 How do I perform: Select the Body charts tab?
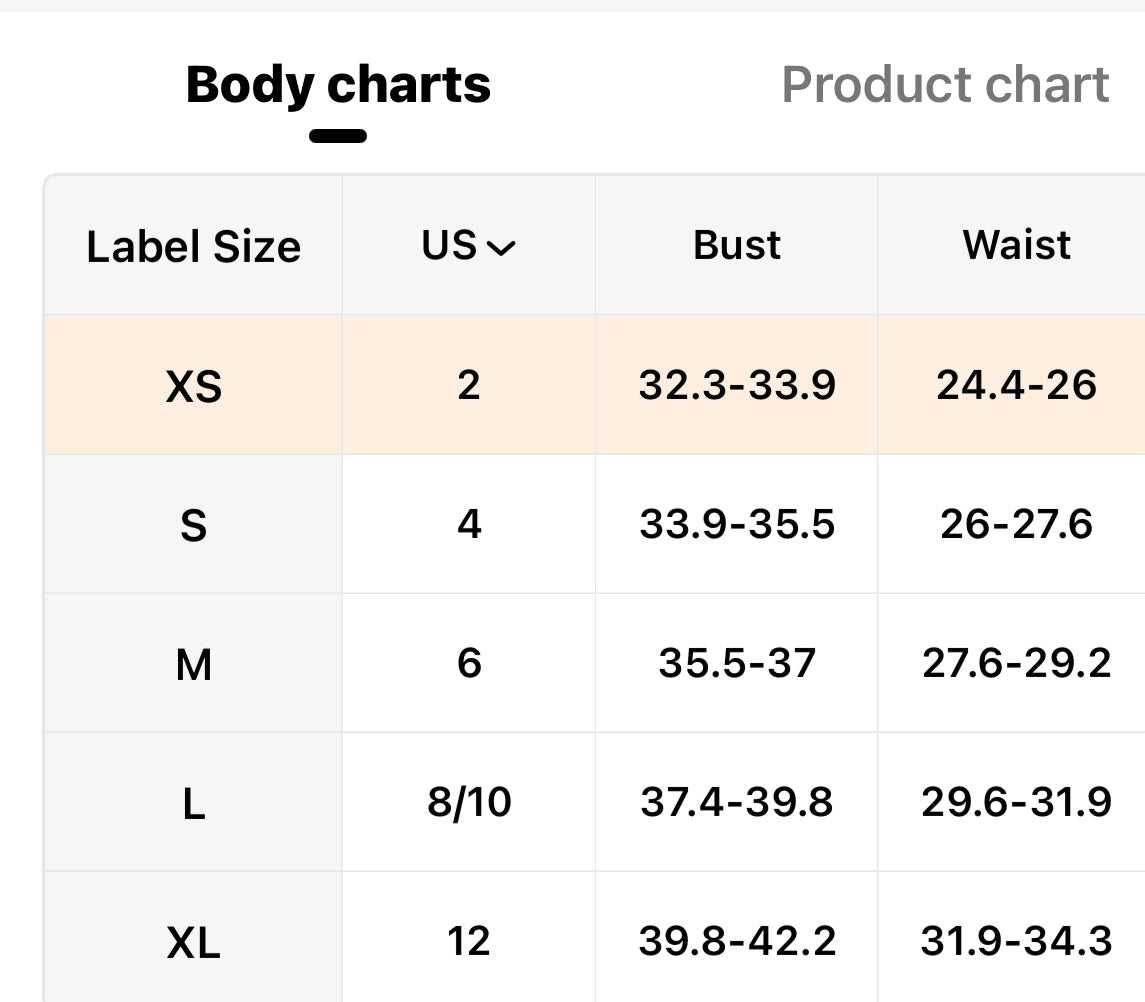pos(338,85)
